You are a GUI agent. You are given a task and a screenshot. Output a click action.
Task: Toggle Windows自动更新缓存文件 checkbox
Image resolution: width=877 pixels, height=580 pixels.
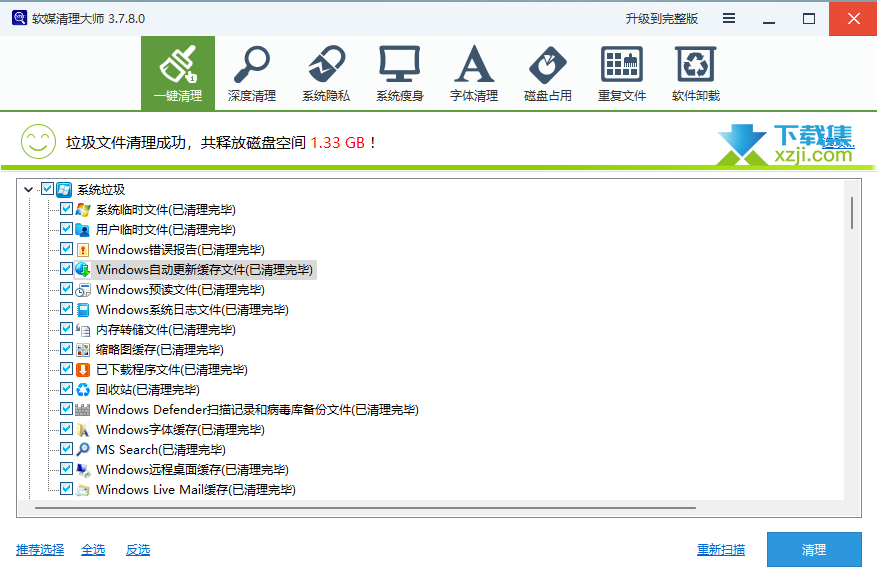(x=67, y=269)
